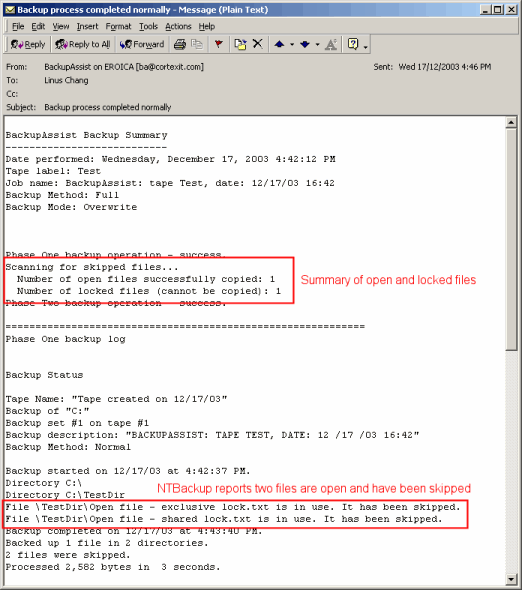This screenshot has height=590, width=522.
Task: Click the 'Backup started on 12/17/03' line
Action: [128, 471]
